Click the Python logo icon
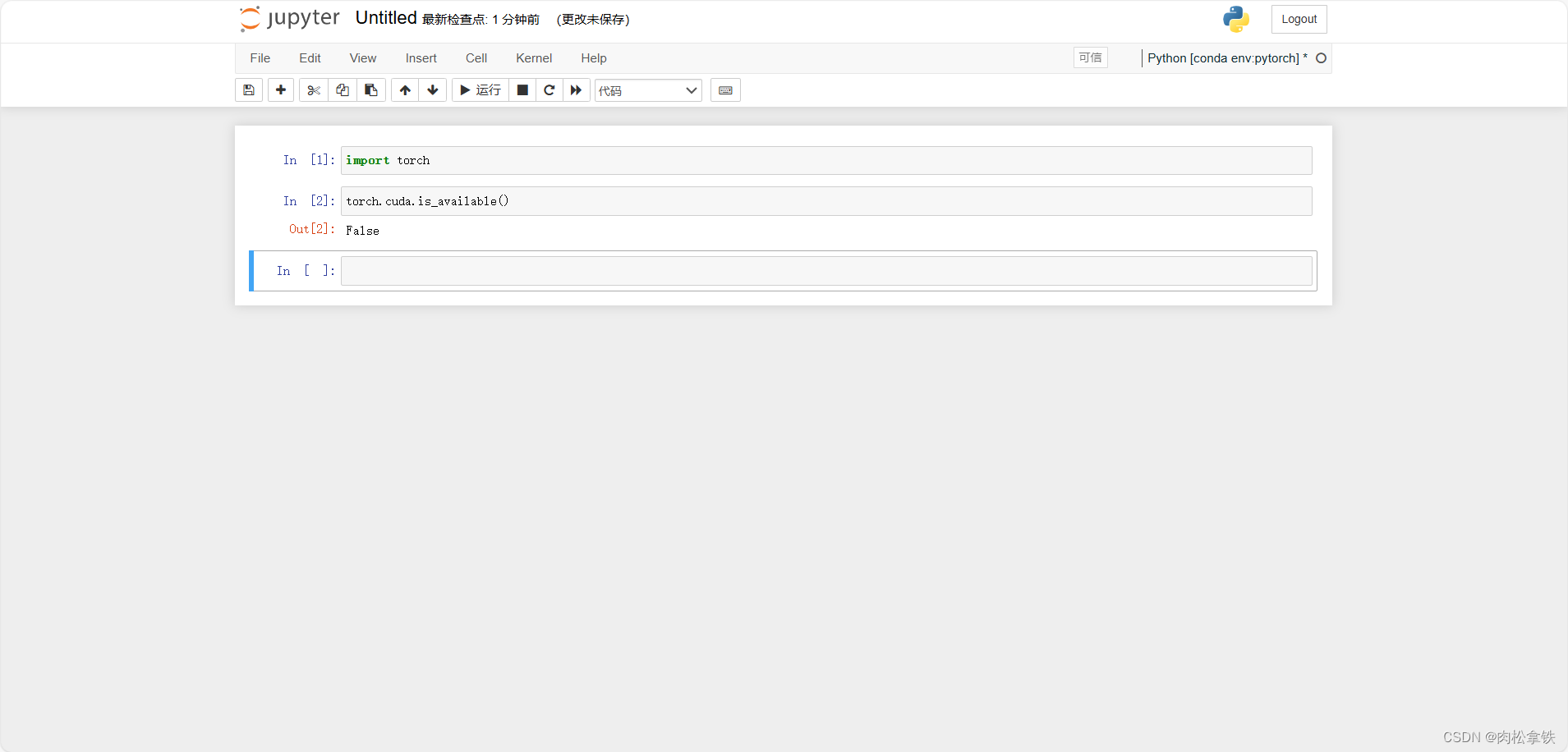Screen dimensions: 1568x752 (1236, 20)
